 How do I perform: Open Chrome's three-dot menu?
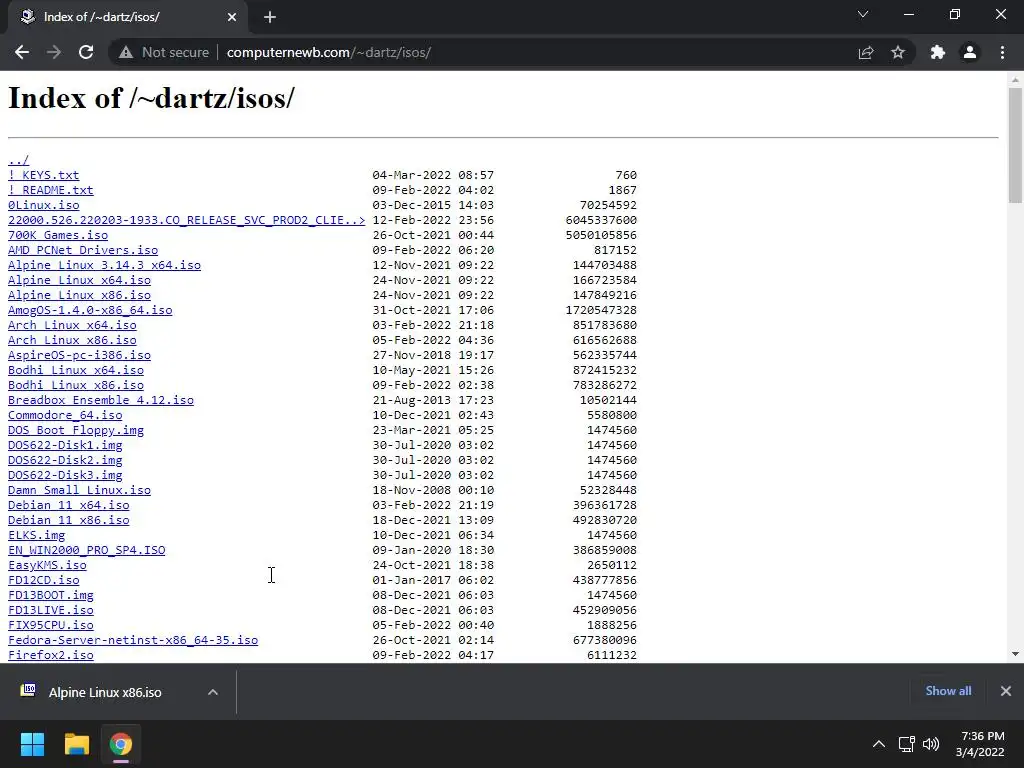tap(1002, 52)
